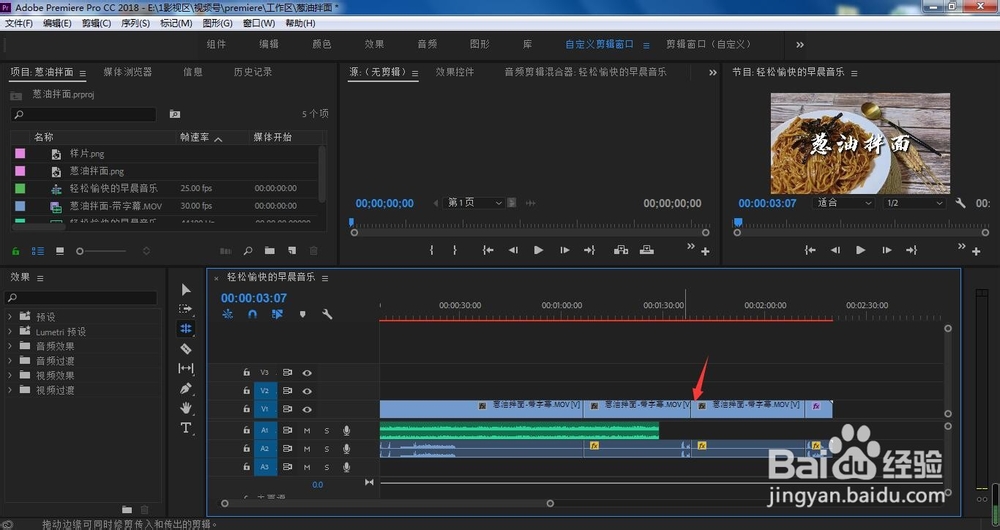The image size is (1000, 530).
Task: Solo audio track A2
Action: point(327,448)
